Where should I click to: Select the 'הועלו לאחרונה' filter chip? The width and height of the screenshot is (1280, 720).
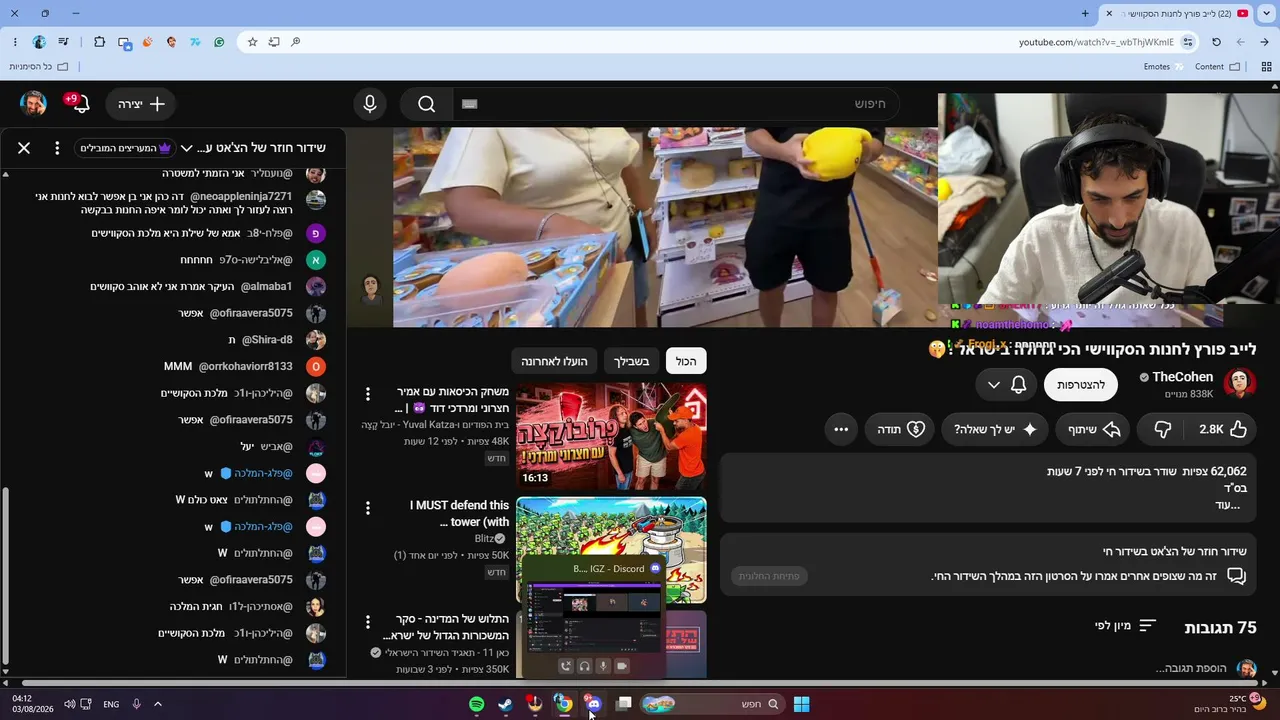pyautogui.click(x=554, y=361)
